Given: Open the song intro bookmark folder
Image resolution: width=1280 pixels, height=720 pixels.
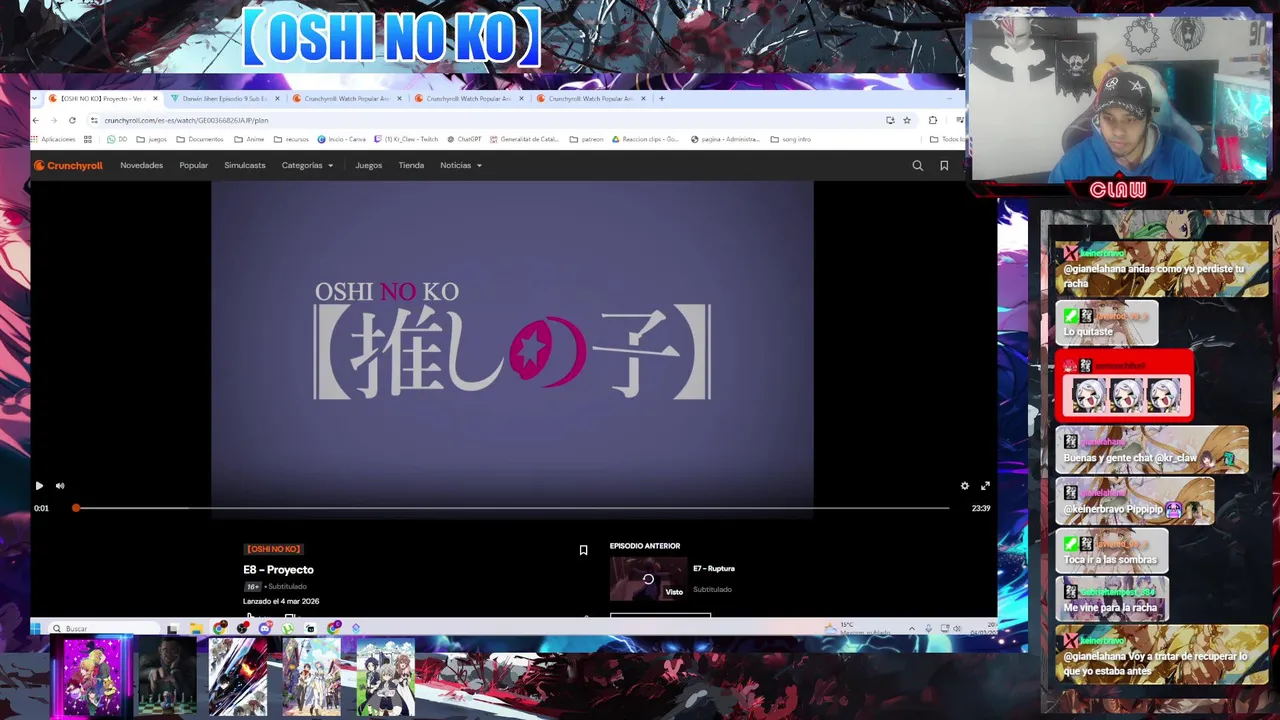Looking at the screenshot, I should coord(791,139).
